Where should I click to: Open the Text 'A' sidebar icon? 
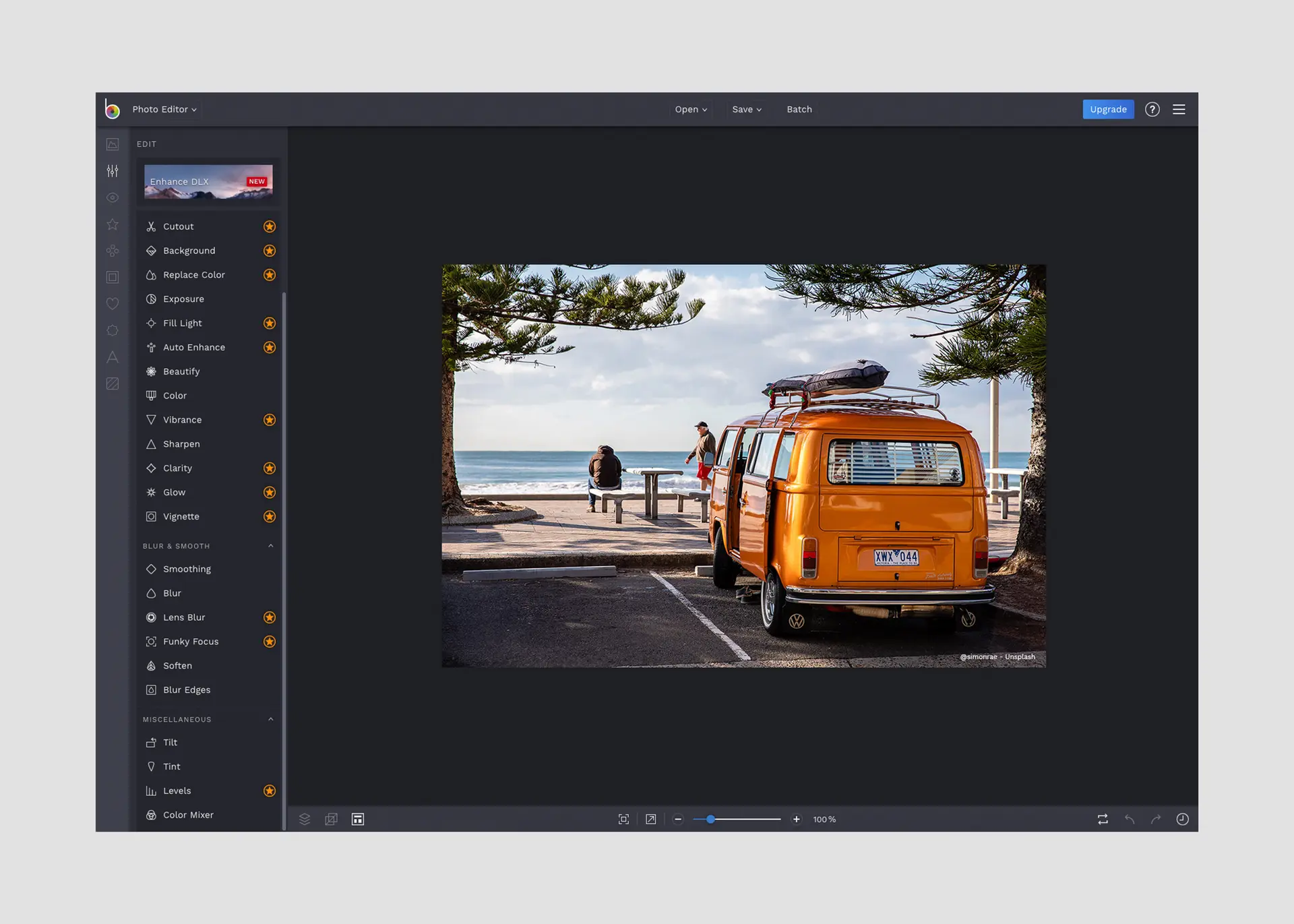pyautogui.click(x=113, y=357)
